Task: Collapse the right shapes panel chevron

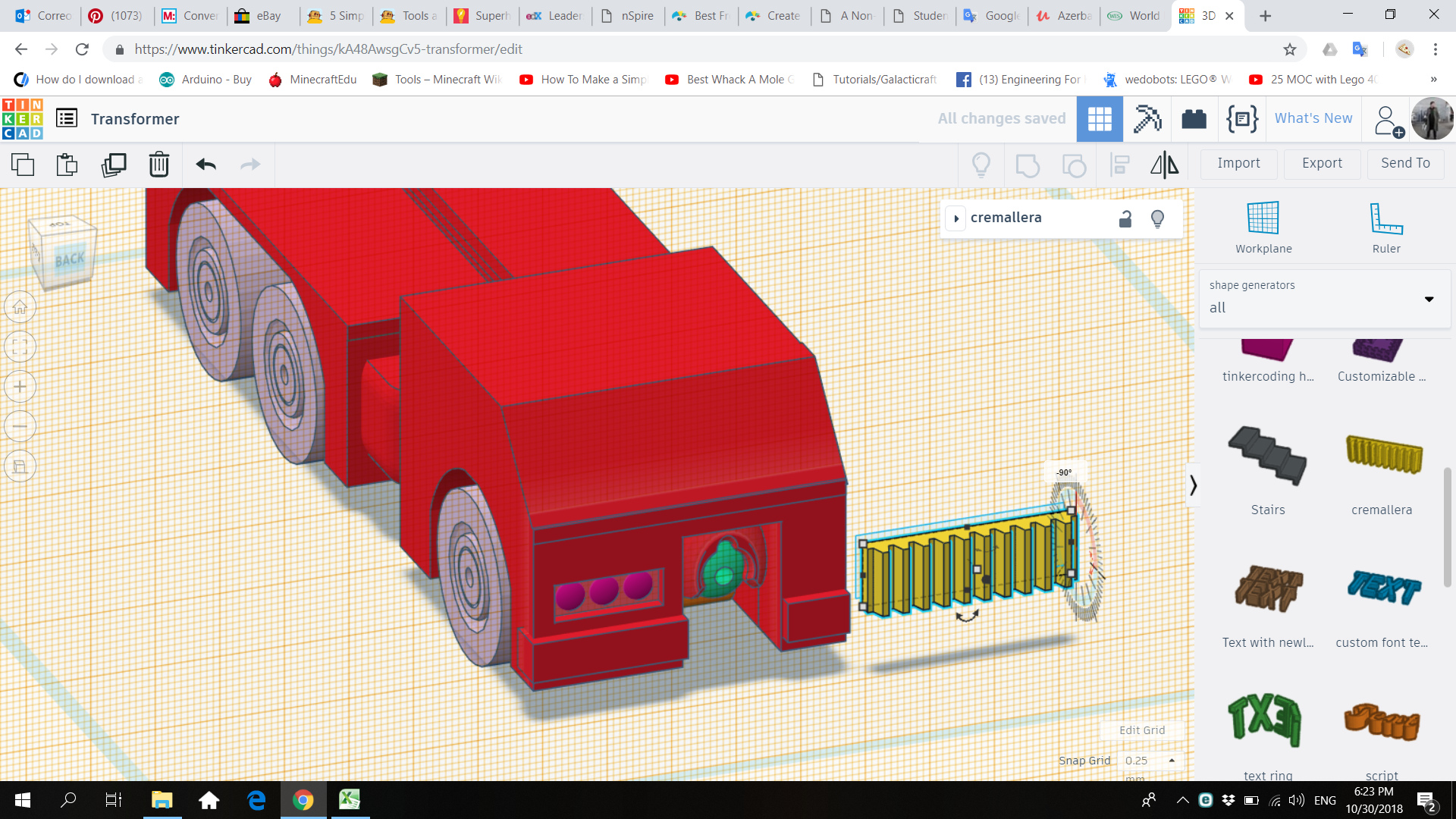Action: (x=1194, y=485)
